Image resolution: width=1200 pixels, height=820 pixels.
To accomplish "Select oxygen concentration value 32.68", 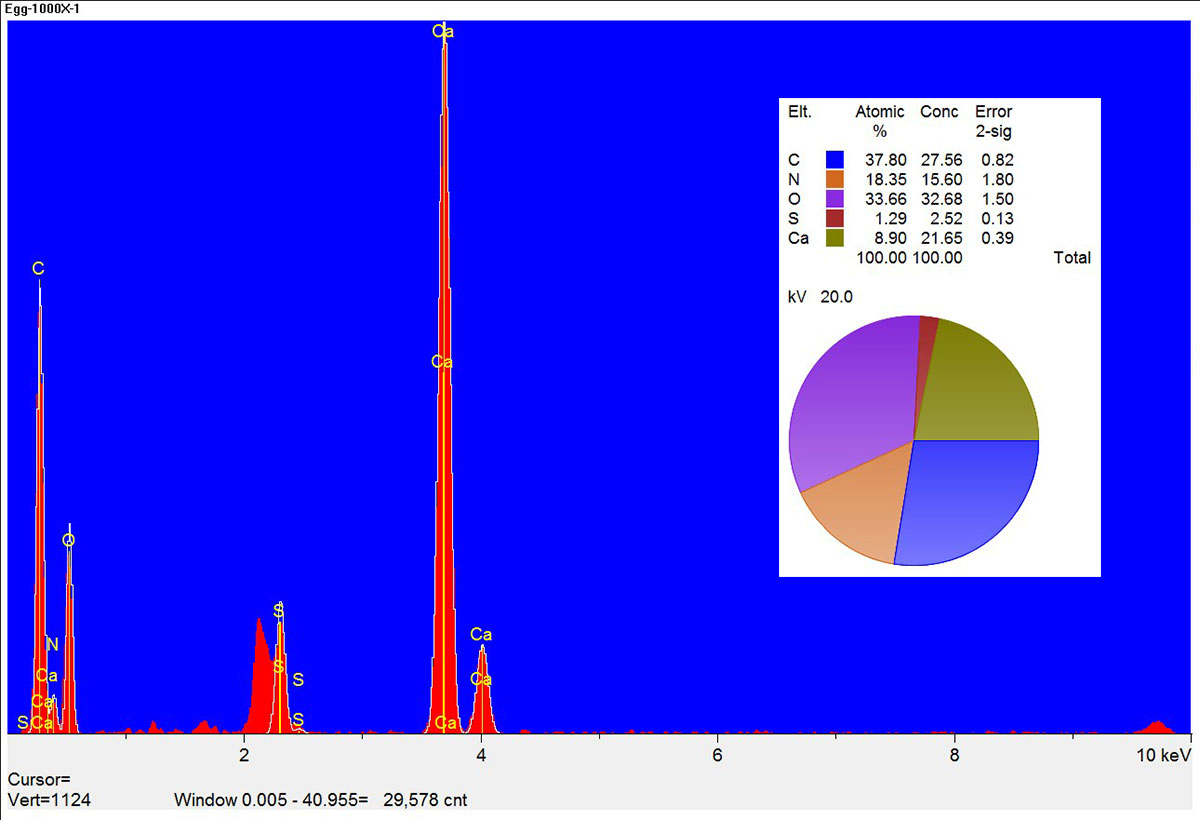I will (941, 198).
